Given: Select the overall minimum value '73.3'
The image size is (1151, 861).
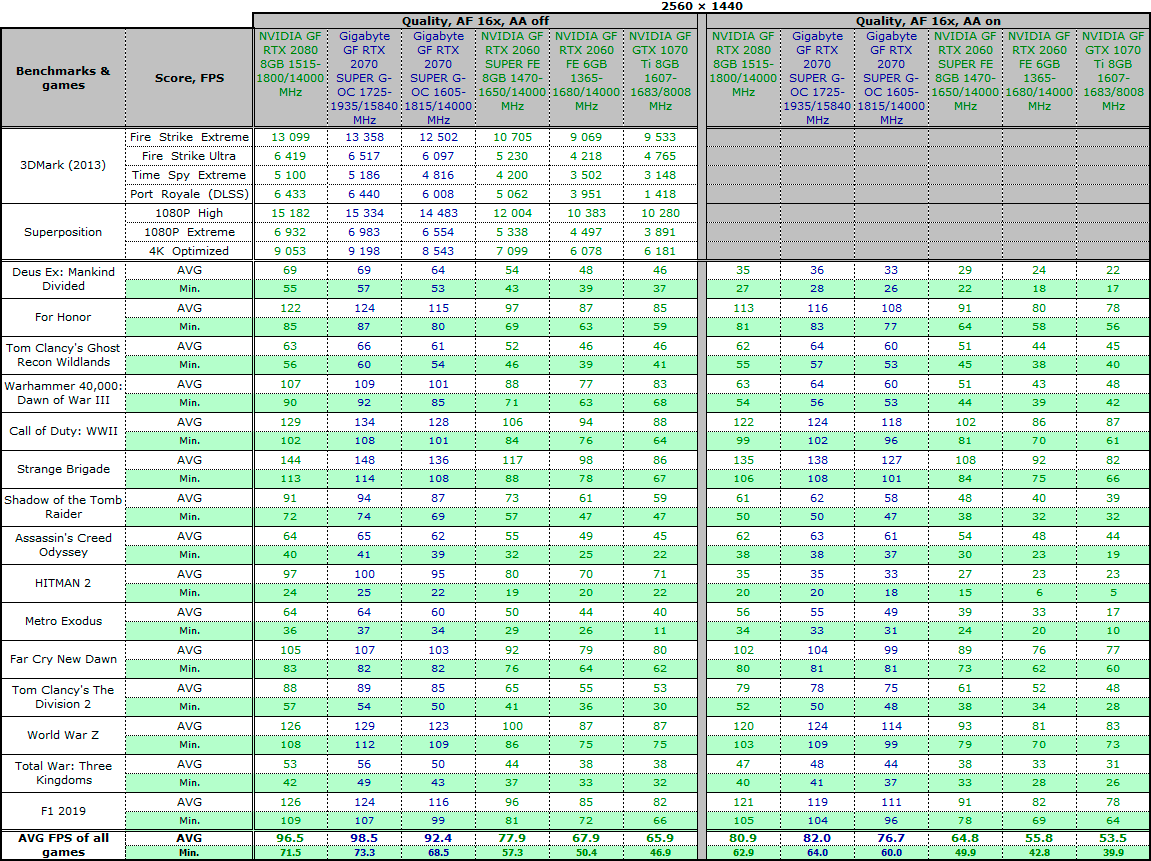Looking at the screenshot, I should point(365,853).
